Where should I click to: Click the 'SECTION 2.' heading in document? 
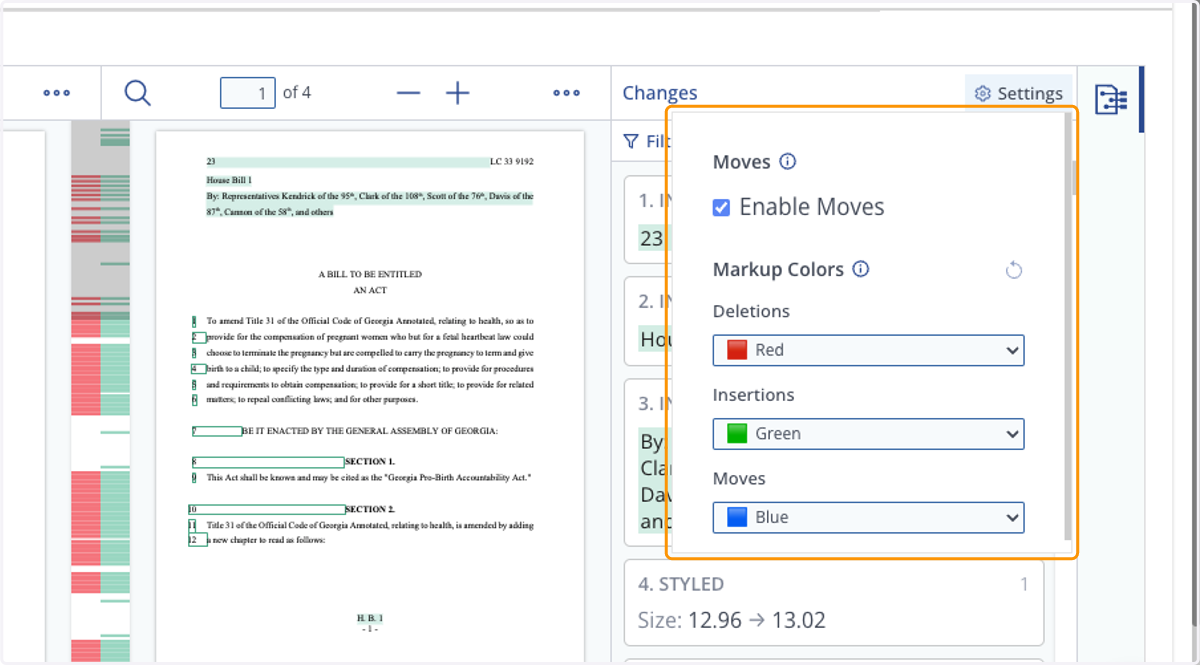pos(370,510)
